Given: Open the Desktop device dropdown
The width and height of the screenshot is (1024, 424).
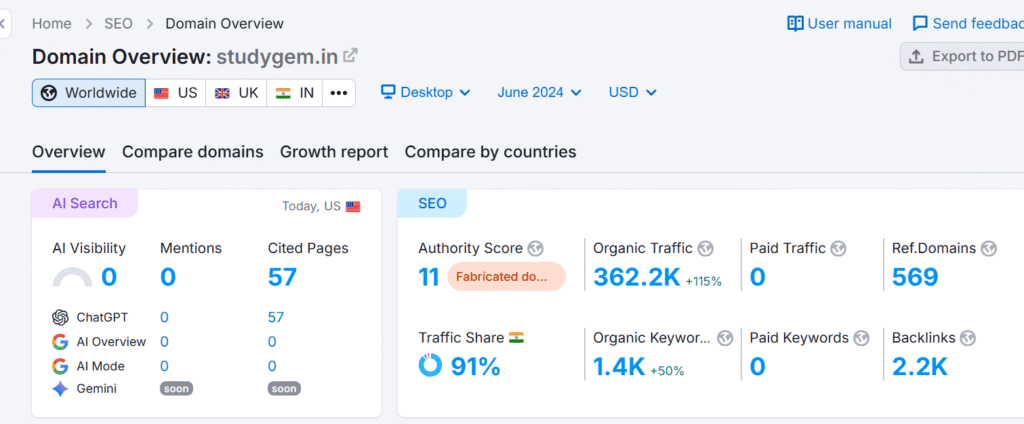Looking at the screenshot, I should coord(426,92).
